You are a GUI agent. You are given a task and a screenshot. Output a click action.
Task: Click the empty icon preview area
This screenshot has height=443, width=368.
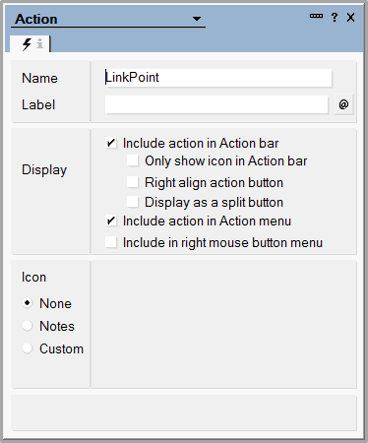pyautogui.click(x=223, y=324)
